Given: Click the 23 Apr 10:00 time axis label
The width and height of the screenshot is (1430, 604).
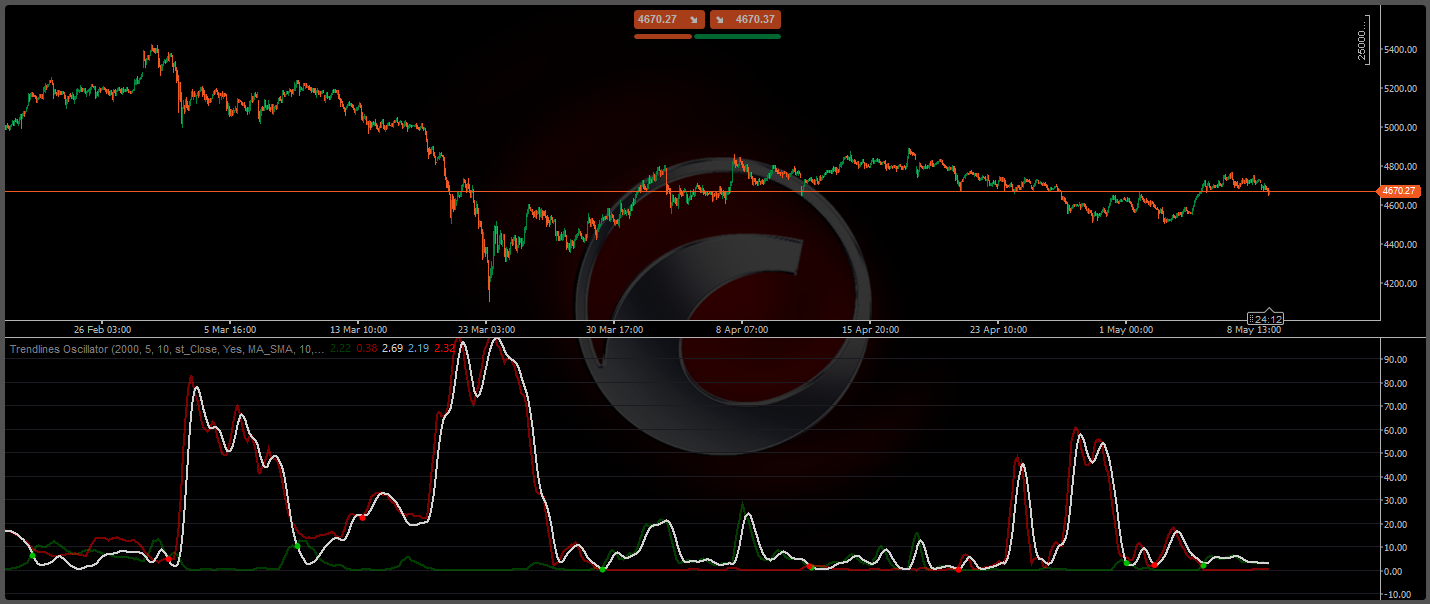Looking at the screenshot, I should pyautogui.click(x=999, y=329).
